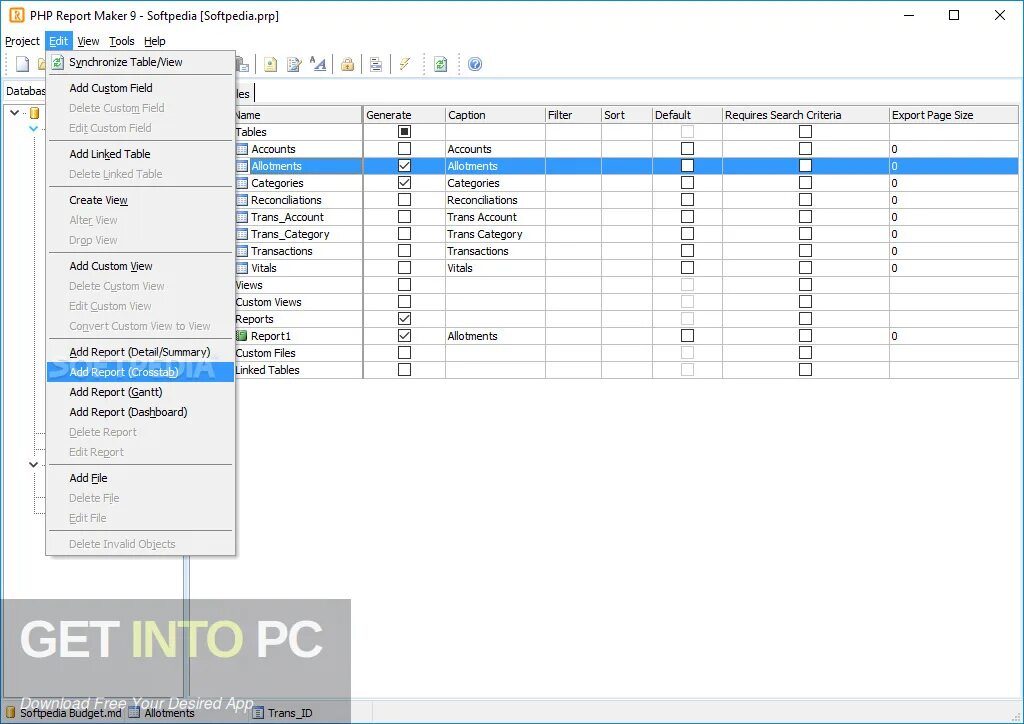This screenshot has height=724, width=1024.
Task: Click the green Synchronize toolbar icon
Action: click(441, 64)
